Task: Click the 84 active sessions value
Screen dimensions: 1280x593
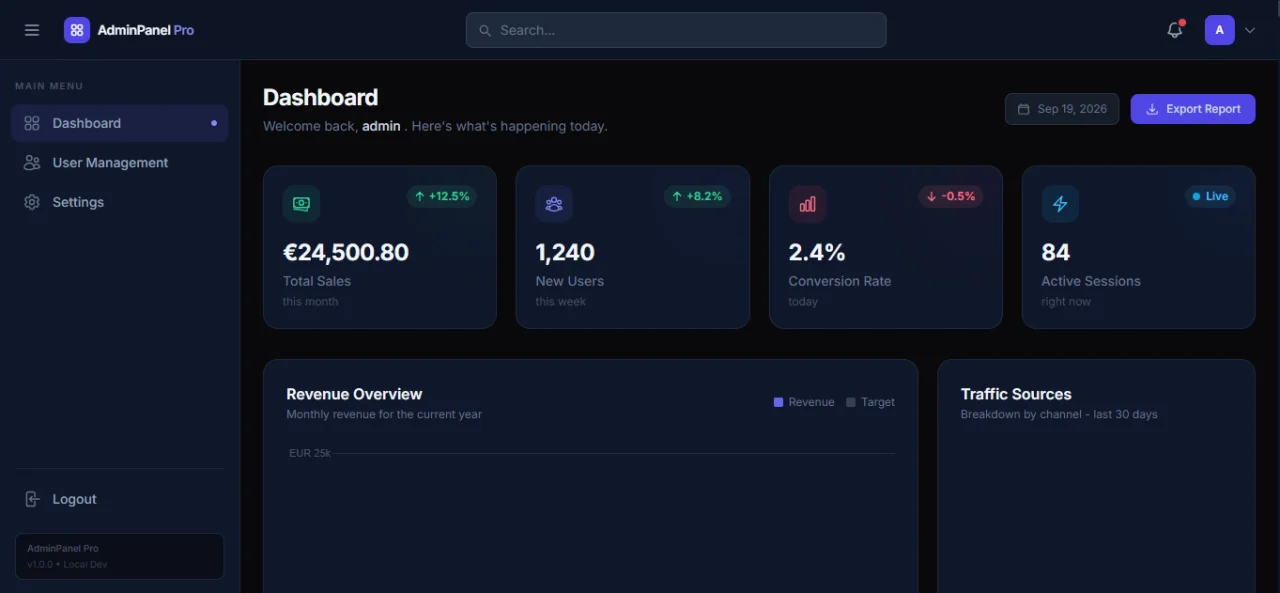Action: [x=1055, y=252]
